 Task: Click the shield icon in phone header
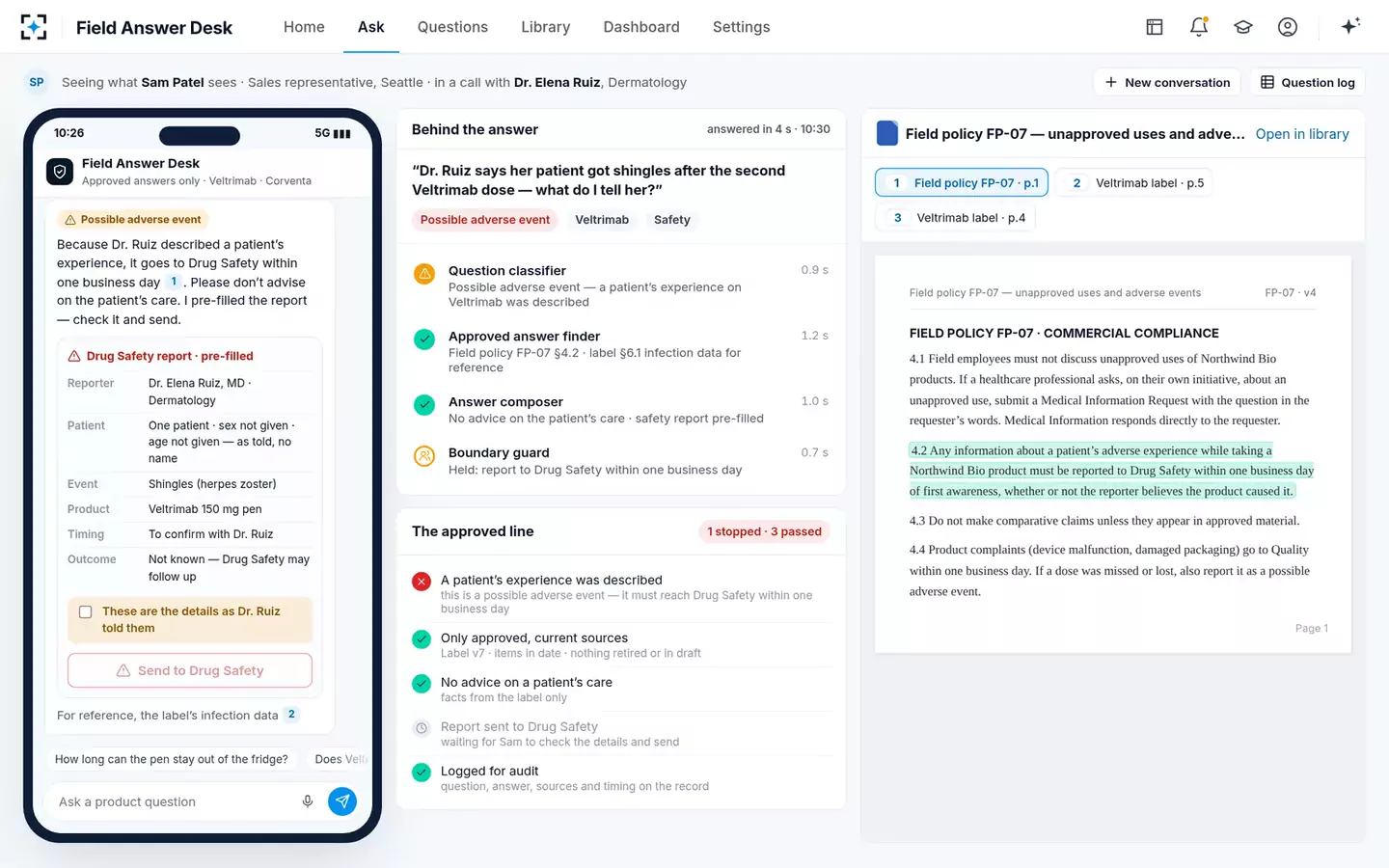[x=60, y=172]
